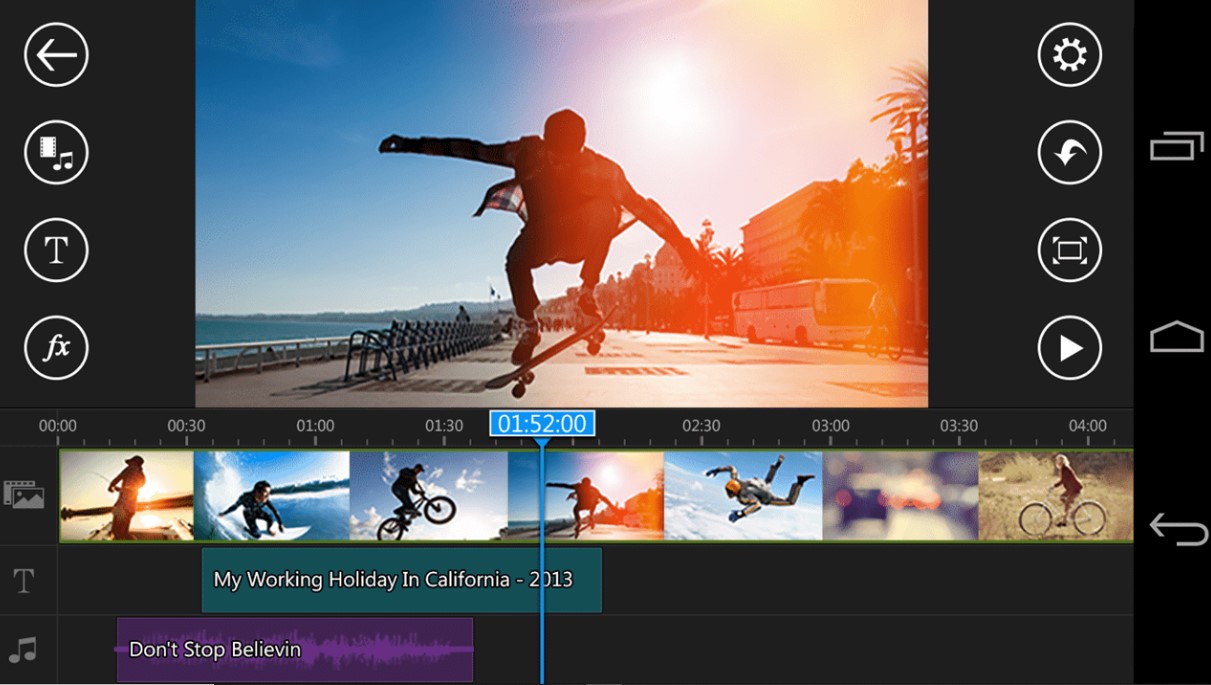Image resolution: width=1211 pixels, height=685 pixels.
Task: Play the project preview
Action: [x=1068, y=347]
